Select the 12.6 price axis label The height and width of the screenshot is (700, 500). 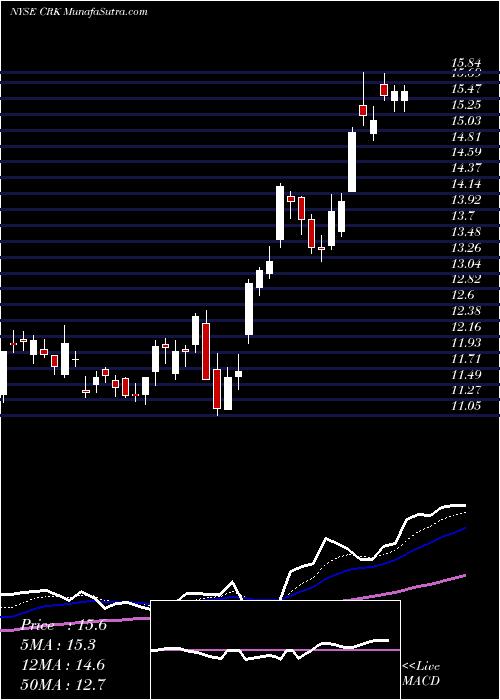(462, 295)
